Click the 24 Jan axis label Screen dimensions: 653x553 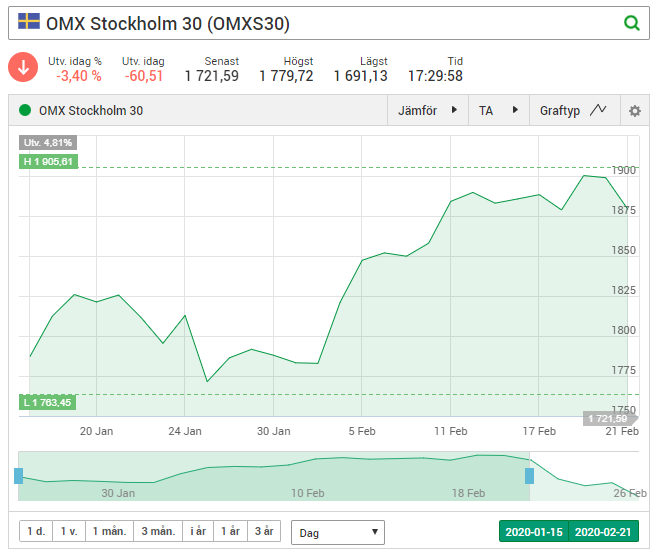click(x=185, y=431)
